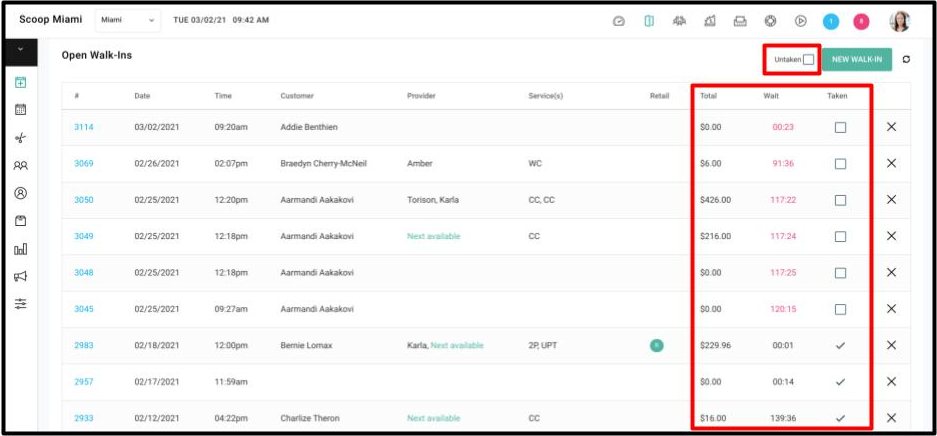Click Next available in Charlize Theron row

[x=434, y=418]
